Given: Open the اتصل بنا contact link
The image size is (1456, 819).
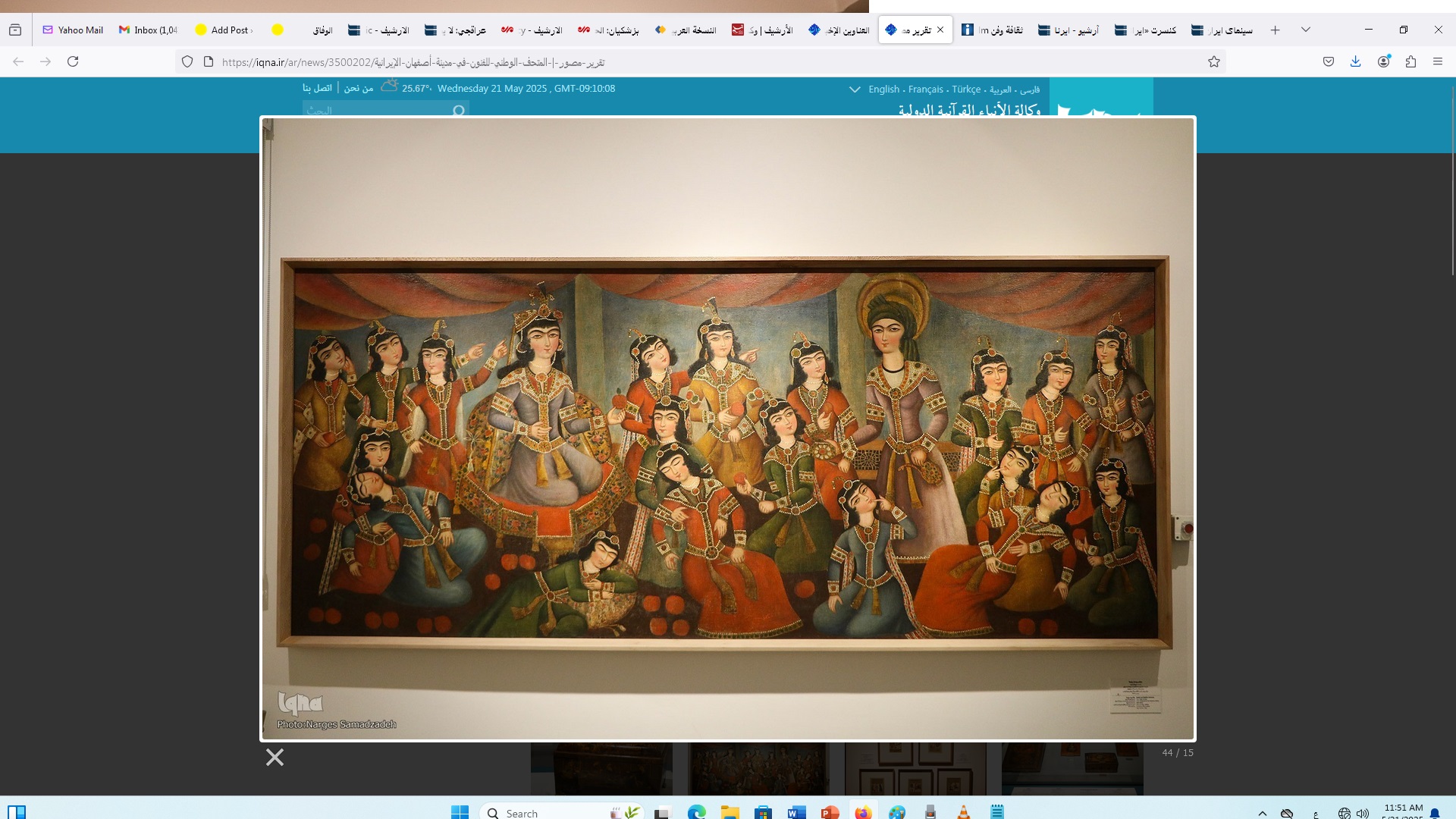Looking at the screenshot, I should click(317, 88).
